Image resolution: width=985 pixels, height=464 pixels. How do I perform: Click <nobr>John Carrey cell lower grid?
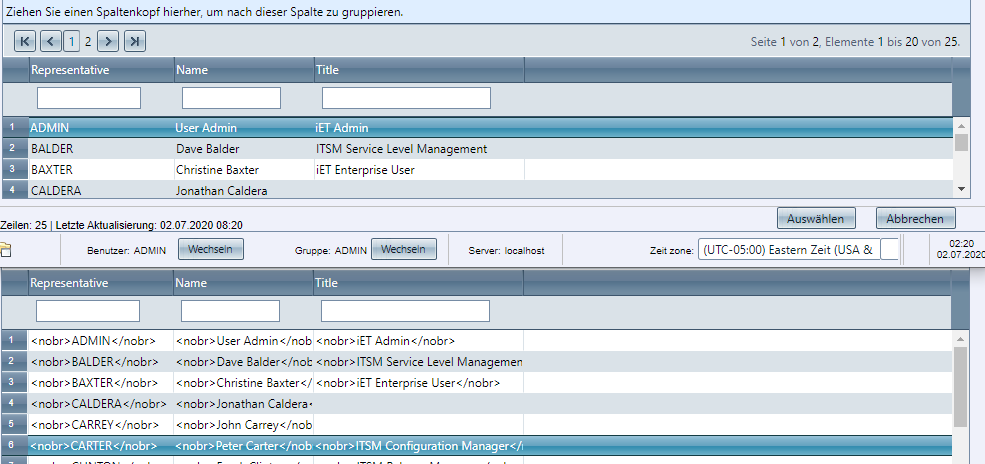click(x=243, y=424)
